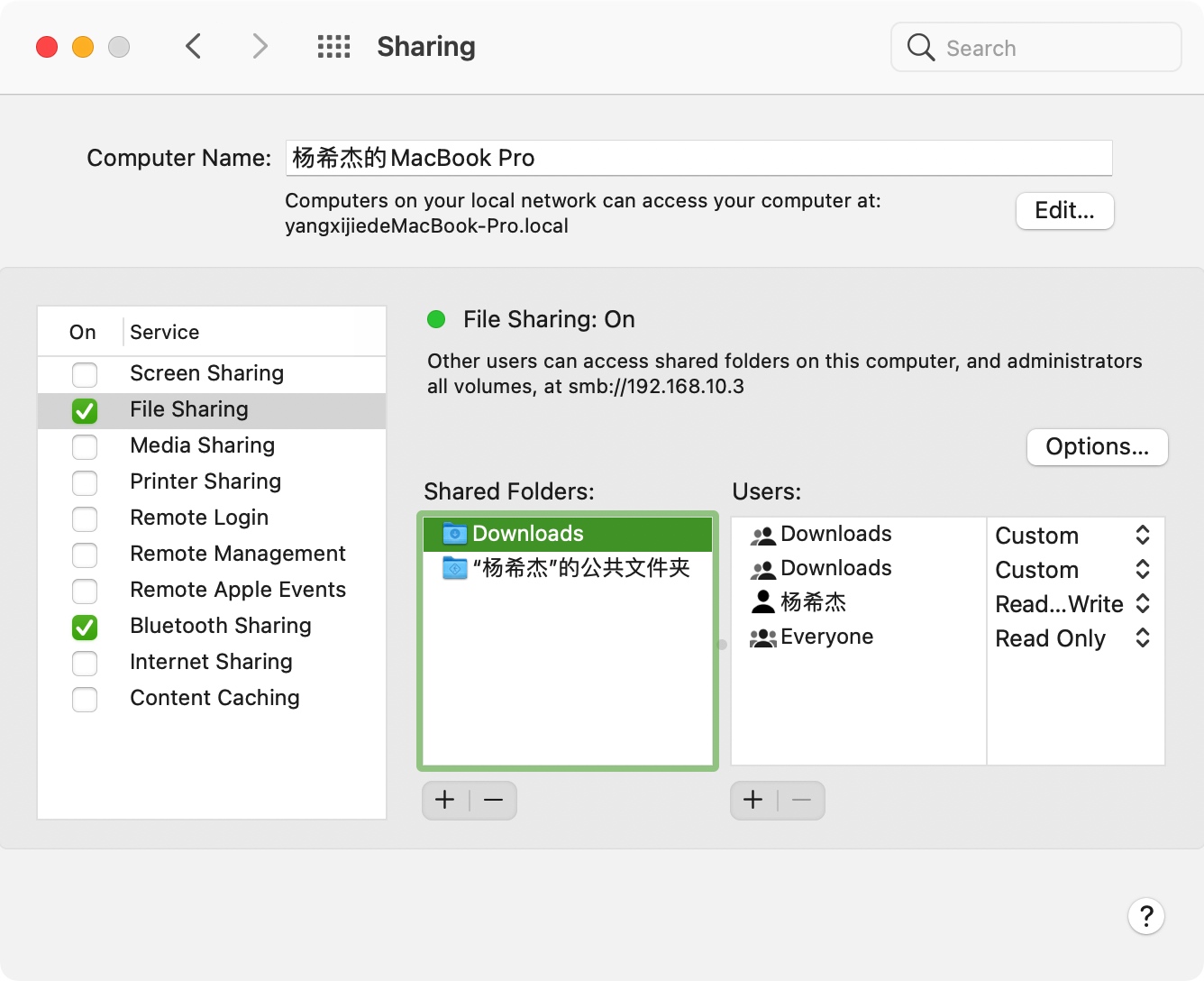Click the Downloads shared folder icon
The height and width of the screenshot is (981, 1204).
click(455, 534)
